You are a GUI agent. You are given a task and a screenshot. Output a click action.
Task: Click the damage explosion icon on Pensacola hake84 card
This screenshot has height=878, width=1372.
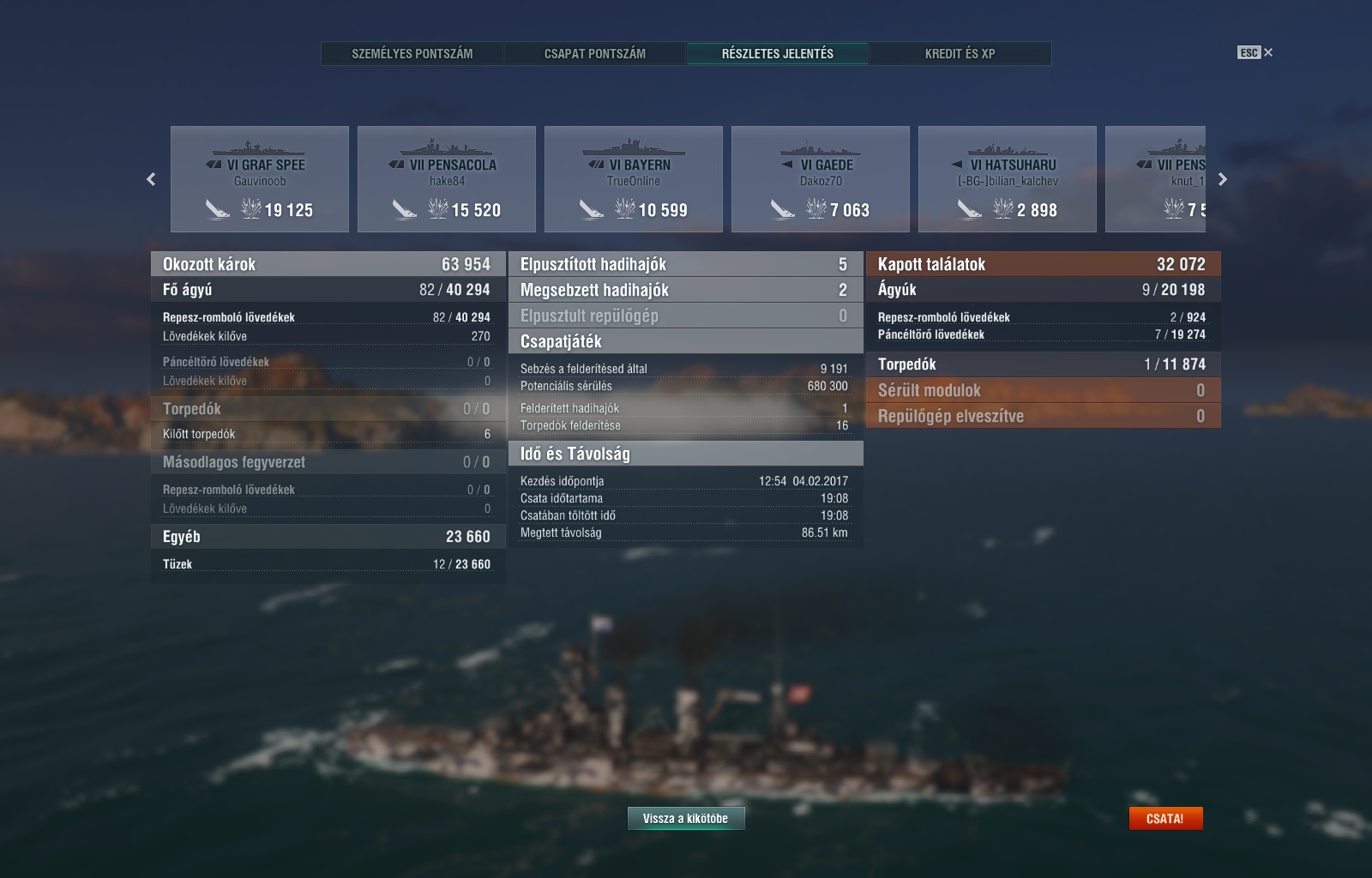click(x=438, y=208)
